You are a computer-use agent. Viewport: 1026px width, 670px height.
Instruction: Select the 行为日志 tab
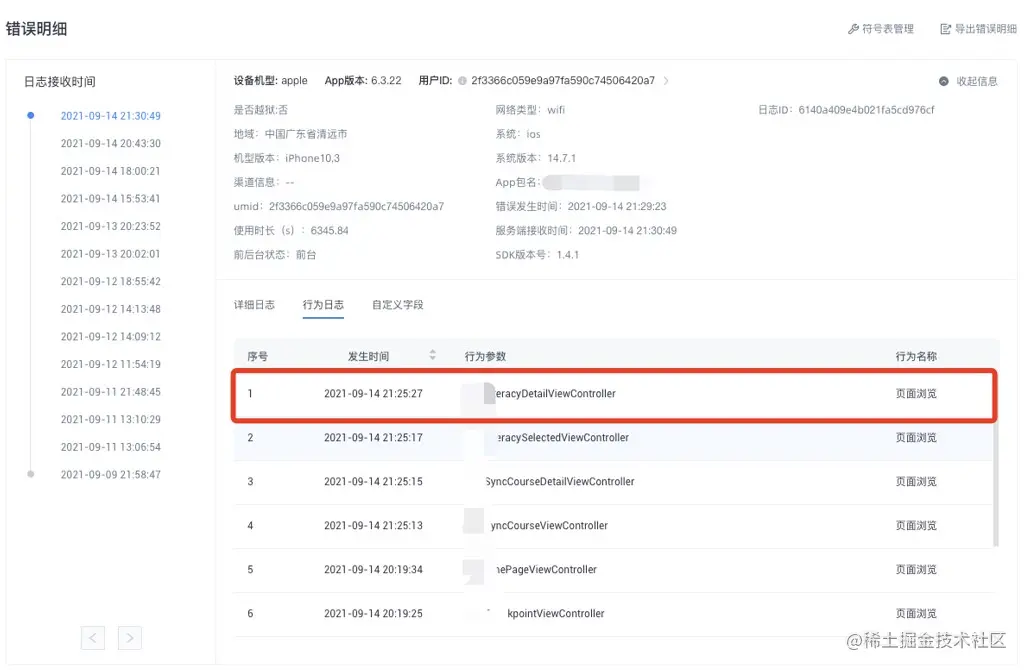(323, 305)
